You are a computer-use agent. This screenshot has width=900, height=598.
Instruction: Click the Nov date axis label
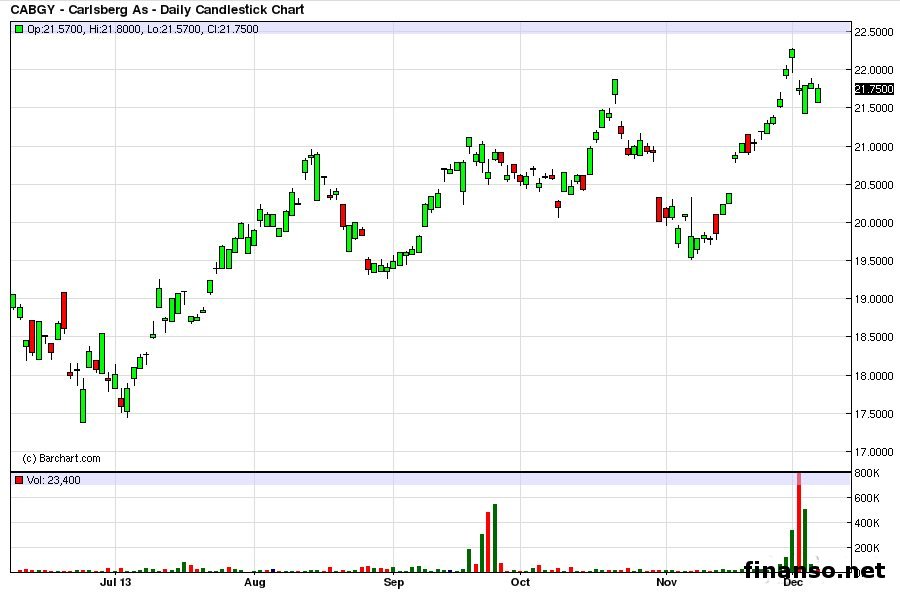[x=666, y=581]
